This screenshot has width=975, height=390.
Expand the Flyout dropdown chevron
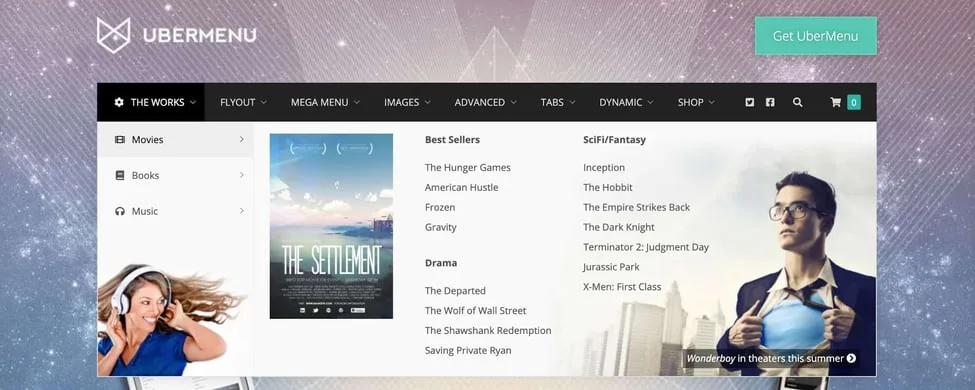(264, 103)
